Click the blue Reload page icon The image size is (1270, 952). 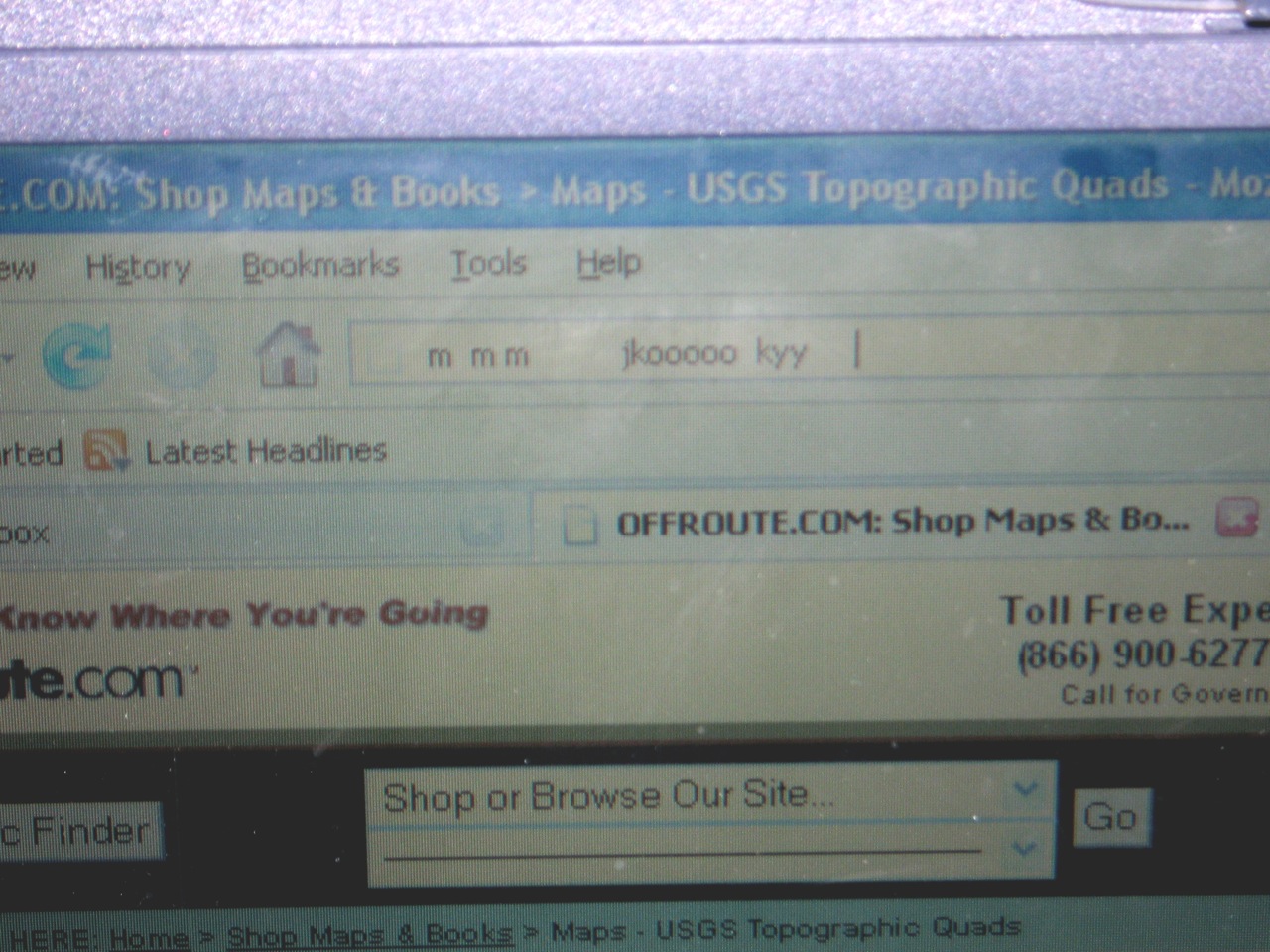(x=76, y=355)
